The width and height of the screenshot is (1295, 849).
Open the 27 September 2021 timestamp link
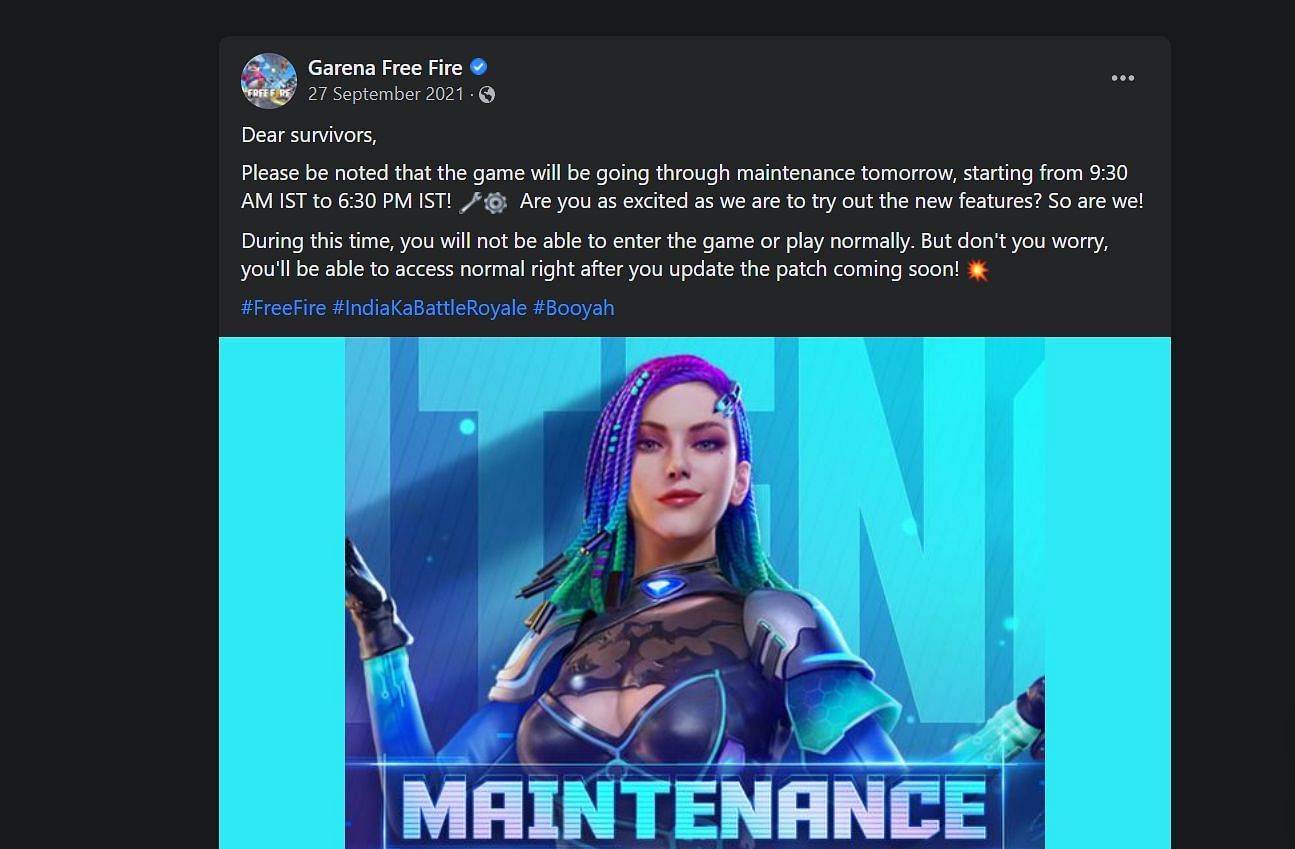coord(386,94)
